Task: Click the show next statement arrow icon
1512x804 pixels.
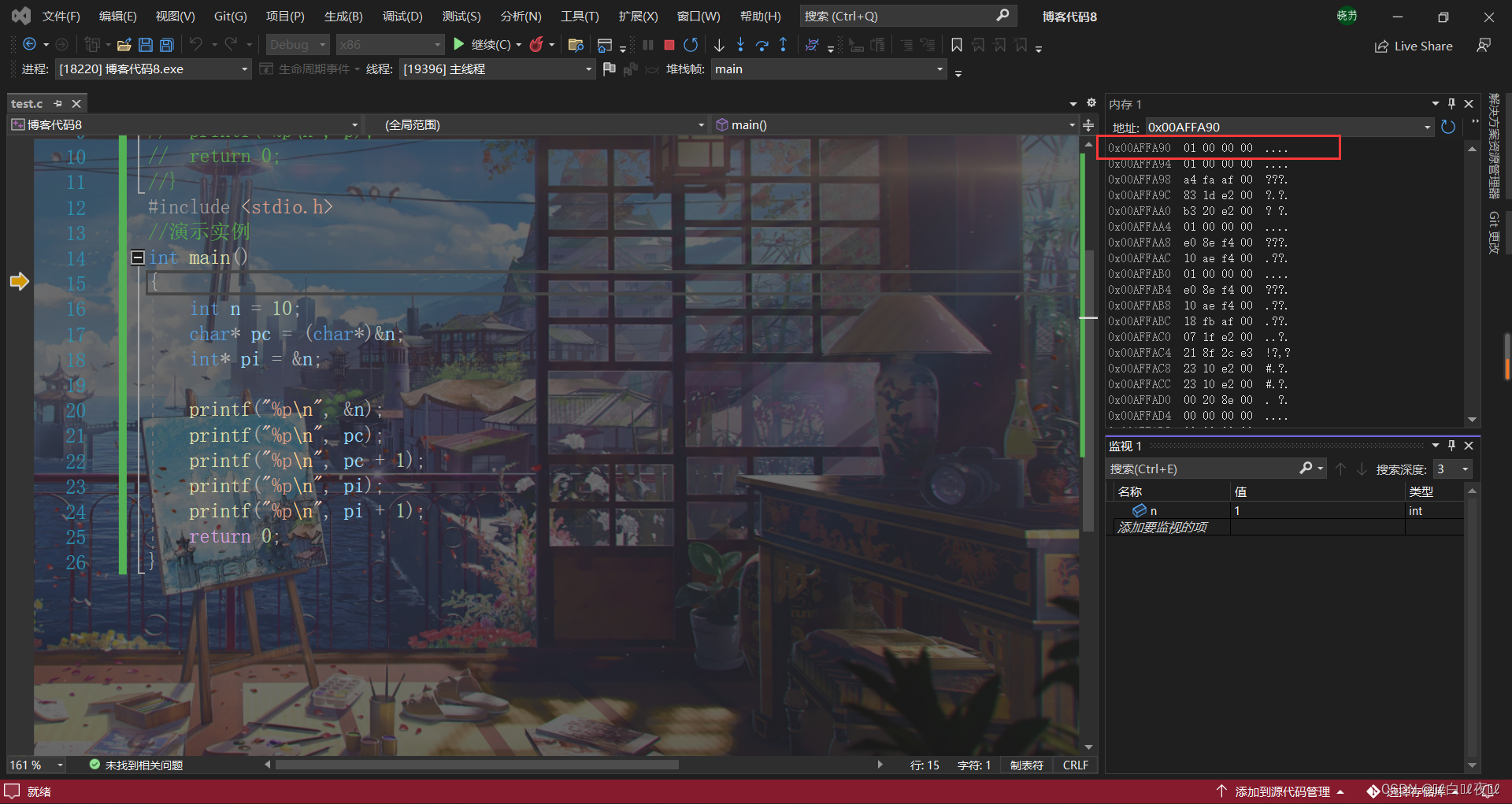Action: (x=719, y=45)
